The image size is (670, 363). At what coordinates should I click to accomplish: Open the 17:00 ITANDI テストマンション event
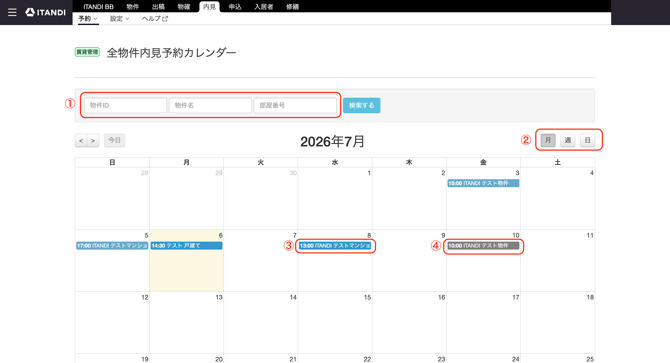coord(112,246)
